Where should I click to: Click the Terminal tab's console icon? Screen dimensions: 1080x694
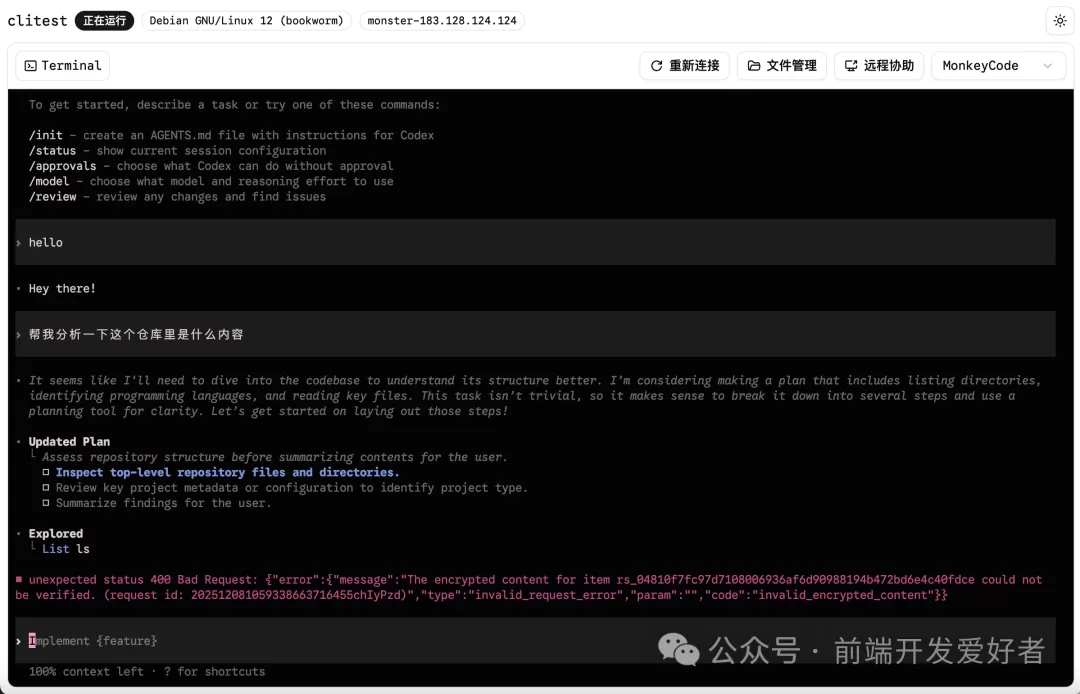(x=30, y=65)
